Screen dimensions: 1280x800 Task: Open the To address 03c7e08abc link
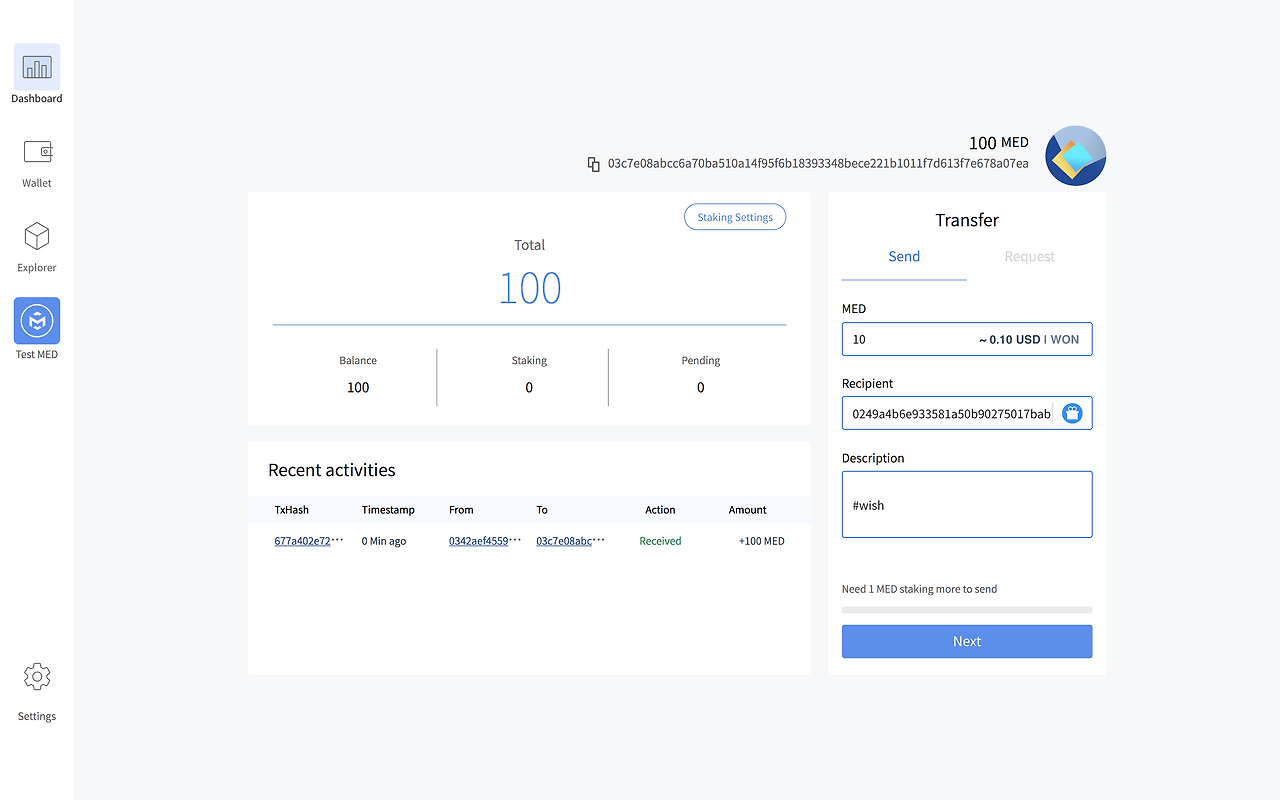(564, 541)
